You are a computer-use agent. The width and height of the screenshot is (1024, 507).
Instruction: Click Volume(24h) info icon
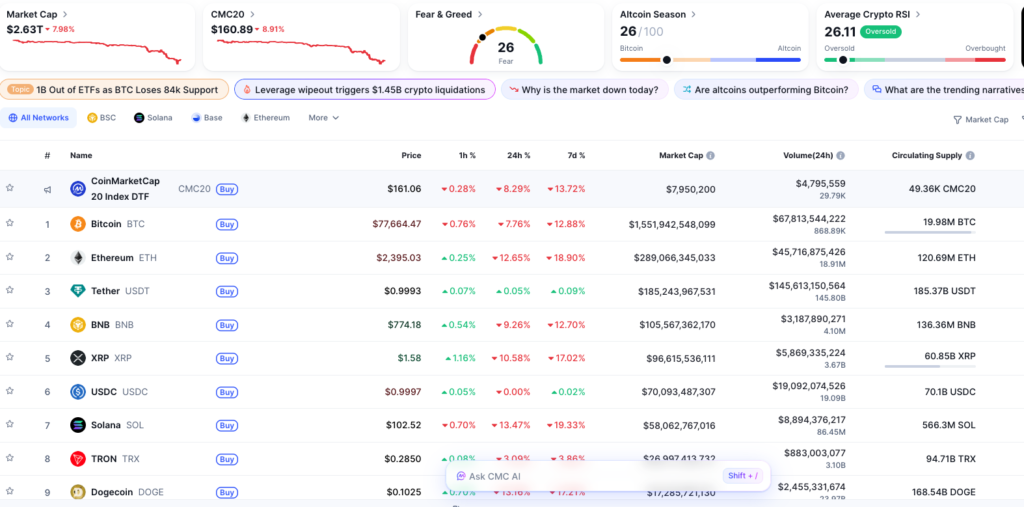(840, 156)
